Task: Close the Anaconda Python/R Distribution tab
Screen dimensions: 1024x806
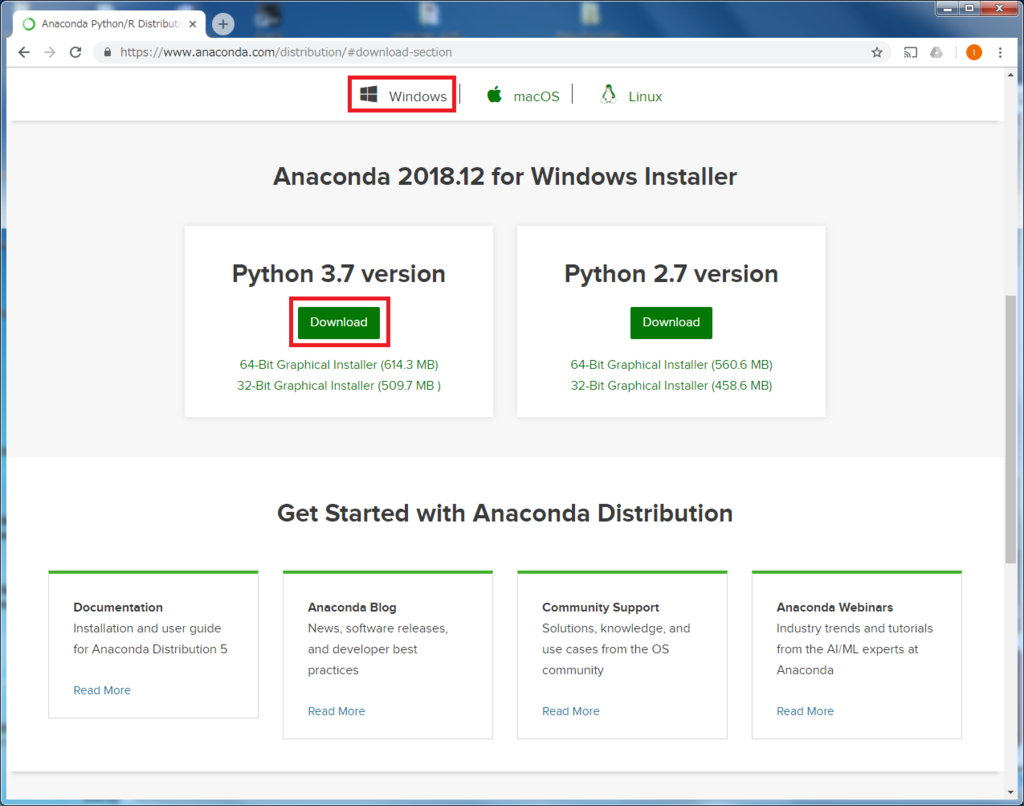Action: click(x=193, y=24)
